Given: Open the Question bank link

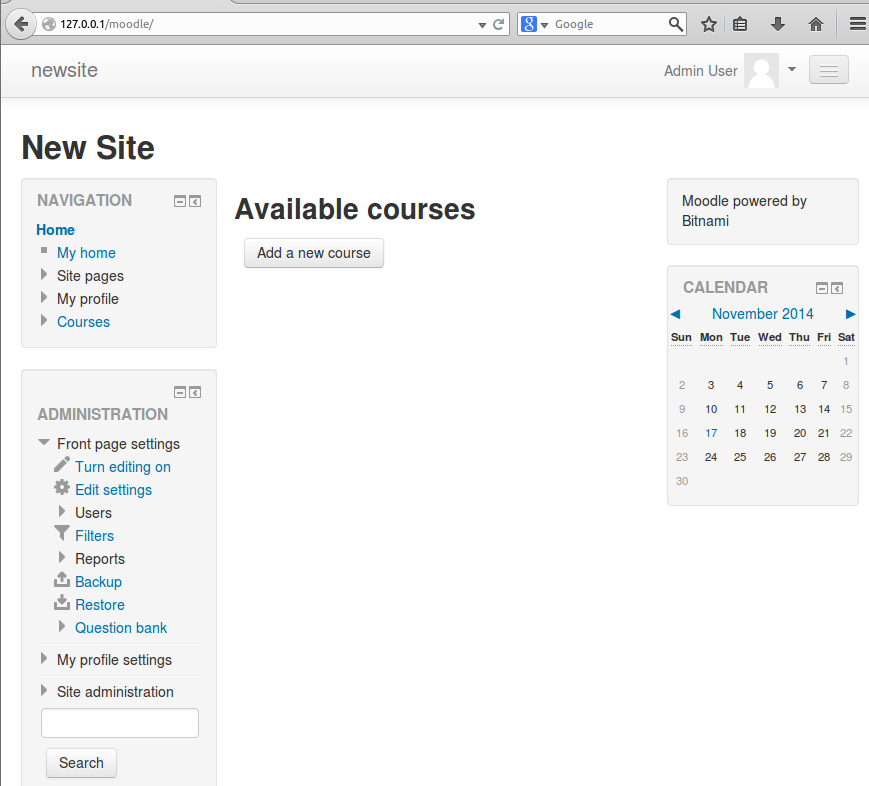Looking at the screenshot, I should pos(121,627).
